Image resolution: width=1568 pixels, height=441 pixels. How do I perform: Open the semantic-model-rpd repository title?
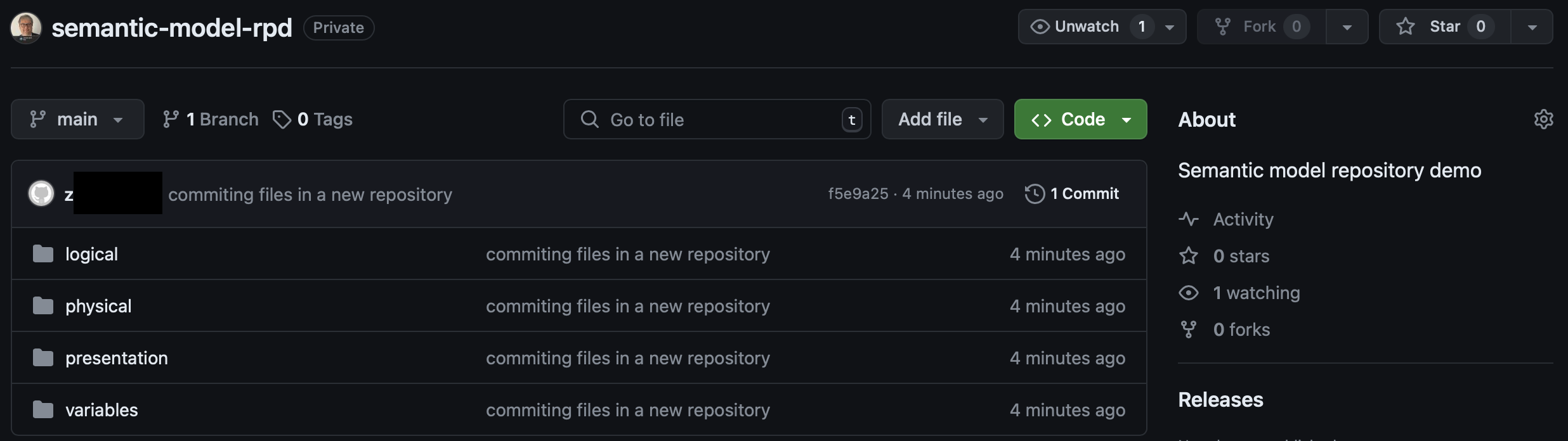(x=172, y=28)
